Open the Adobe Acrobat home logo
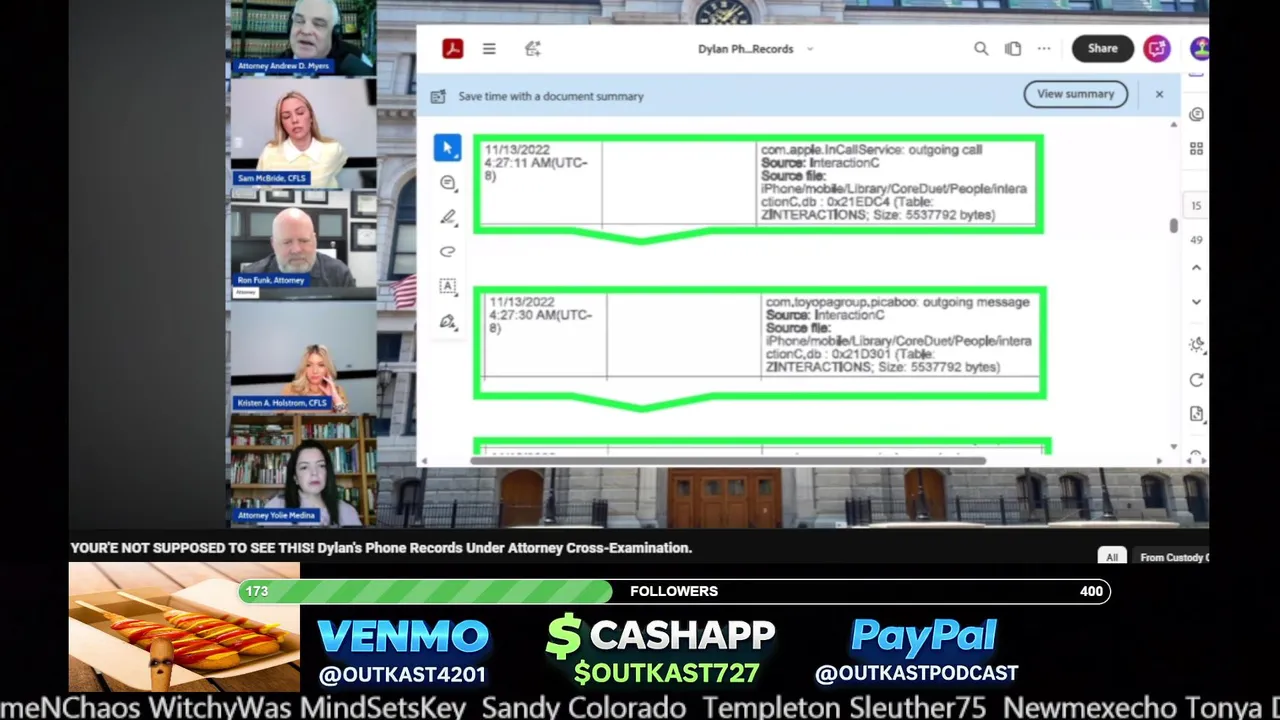The height and width of the screenshot is (720, 1280). 453,48
